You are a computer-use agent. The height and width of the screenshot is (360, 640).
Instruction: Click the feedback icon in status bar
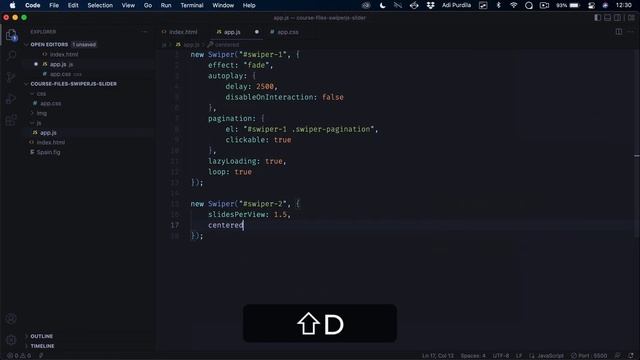(618, 356)
